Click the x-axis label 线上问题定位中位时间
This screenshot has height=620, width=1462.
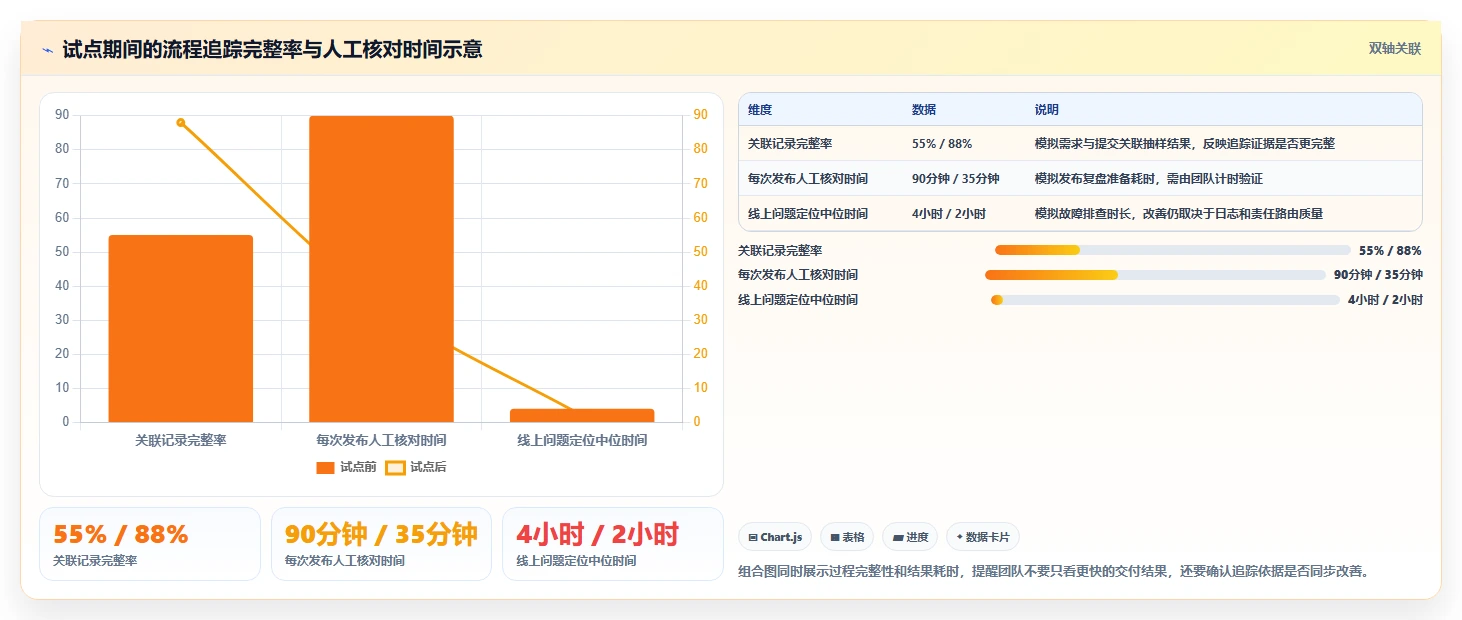[x=582, y=440]
